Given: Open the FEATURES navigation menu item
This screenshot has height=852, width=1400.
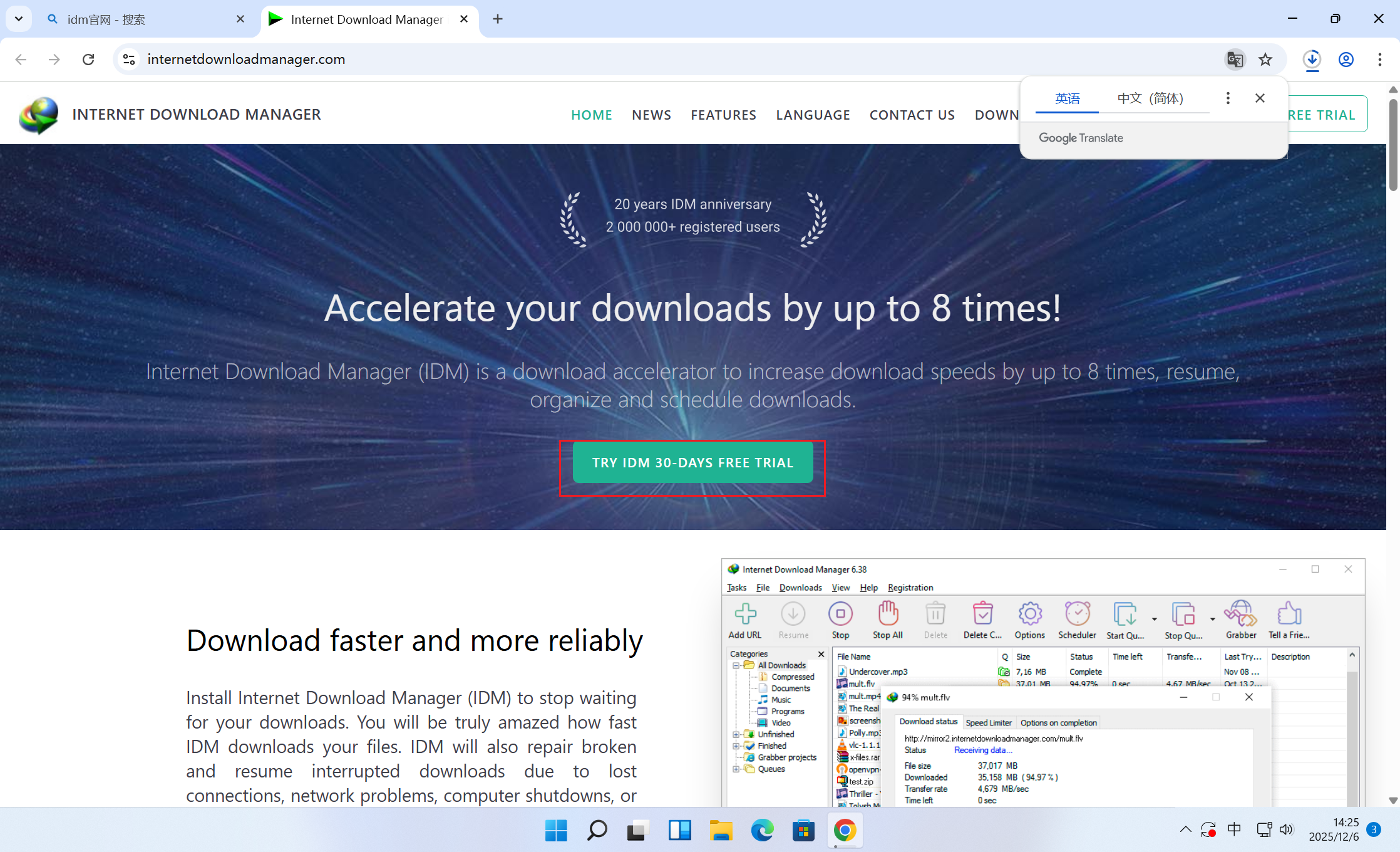Looking at the screenshot, I should click(723, 115).
